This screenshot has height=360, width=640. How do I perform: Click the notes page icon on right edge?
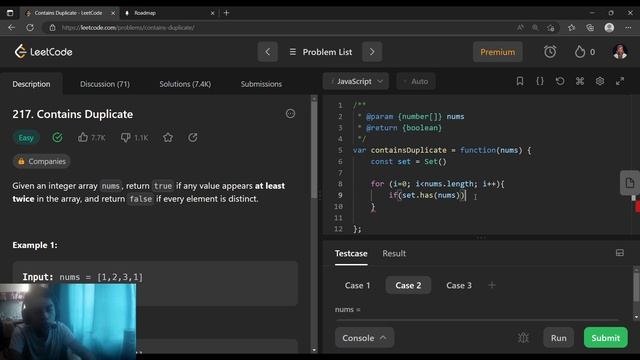click(x=629, y=182)
